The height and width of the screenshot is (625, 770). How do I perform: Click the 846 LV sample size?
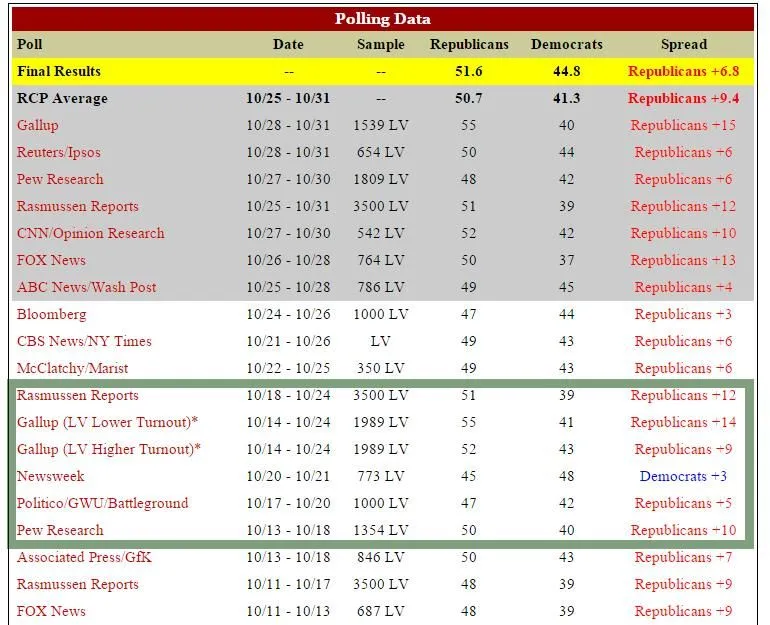381,557
